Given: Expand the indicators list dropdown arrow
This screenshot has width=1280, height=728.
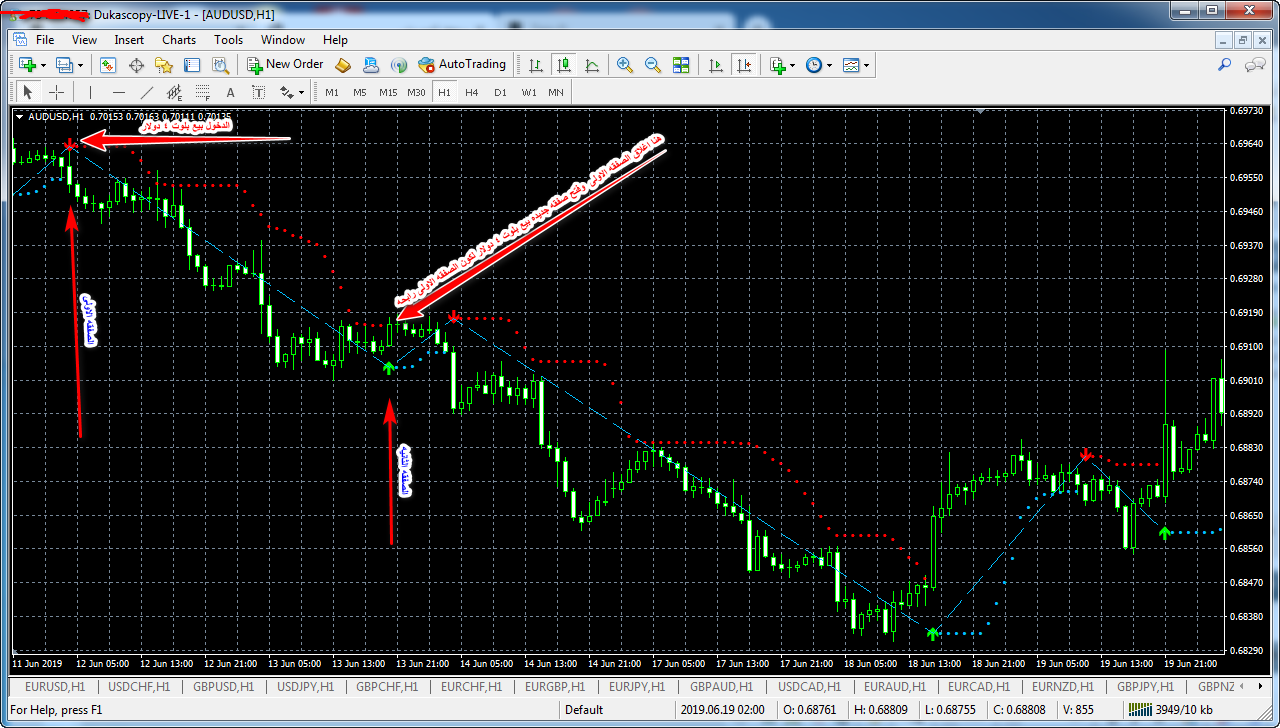Looking at the screenshot, I should tap(792, 65).
